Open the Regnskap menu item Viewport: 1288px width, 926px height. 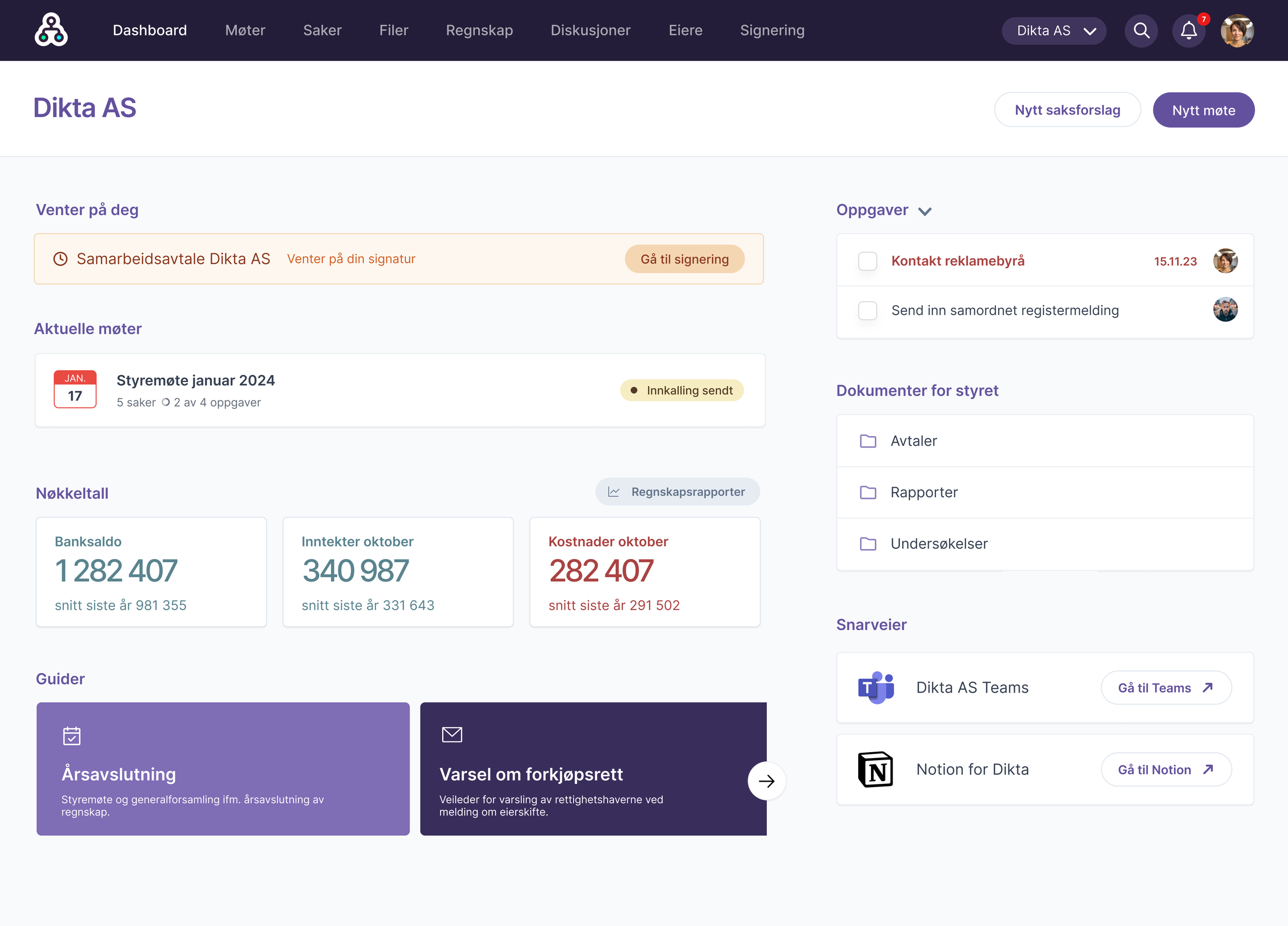coord(479,31)
